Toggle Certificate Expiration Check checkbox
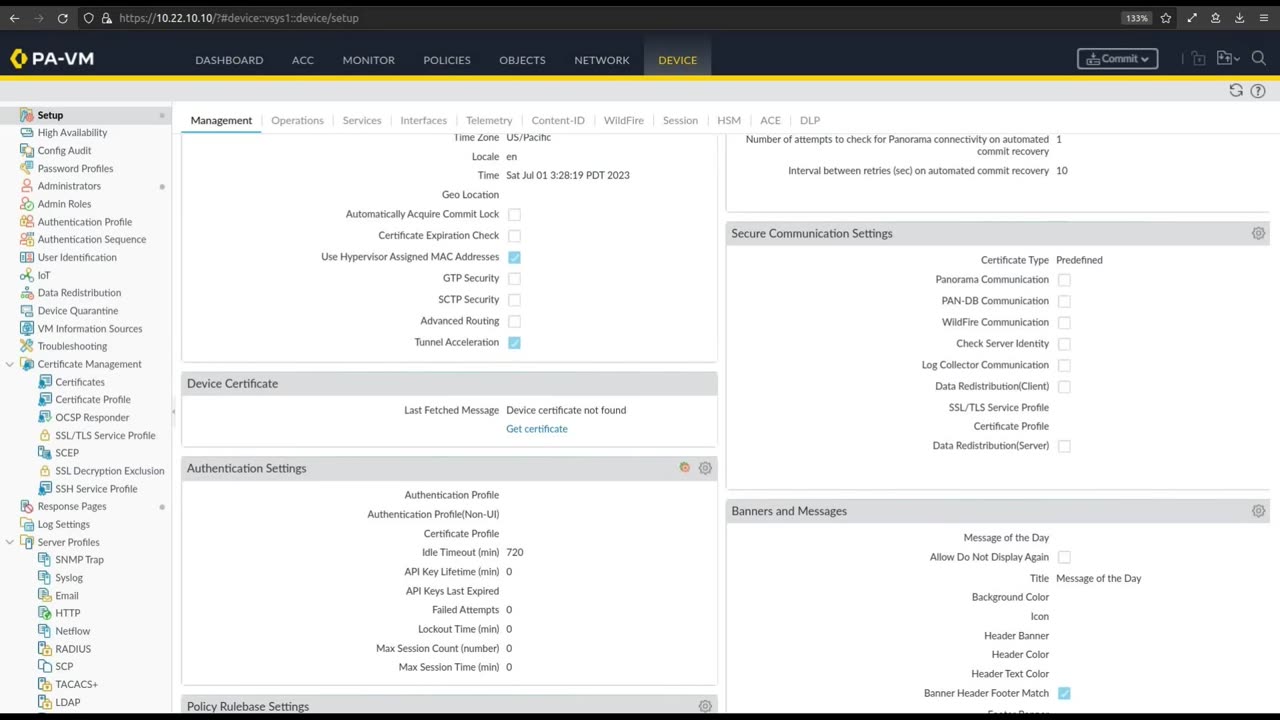 (x=514, y=236)
